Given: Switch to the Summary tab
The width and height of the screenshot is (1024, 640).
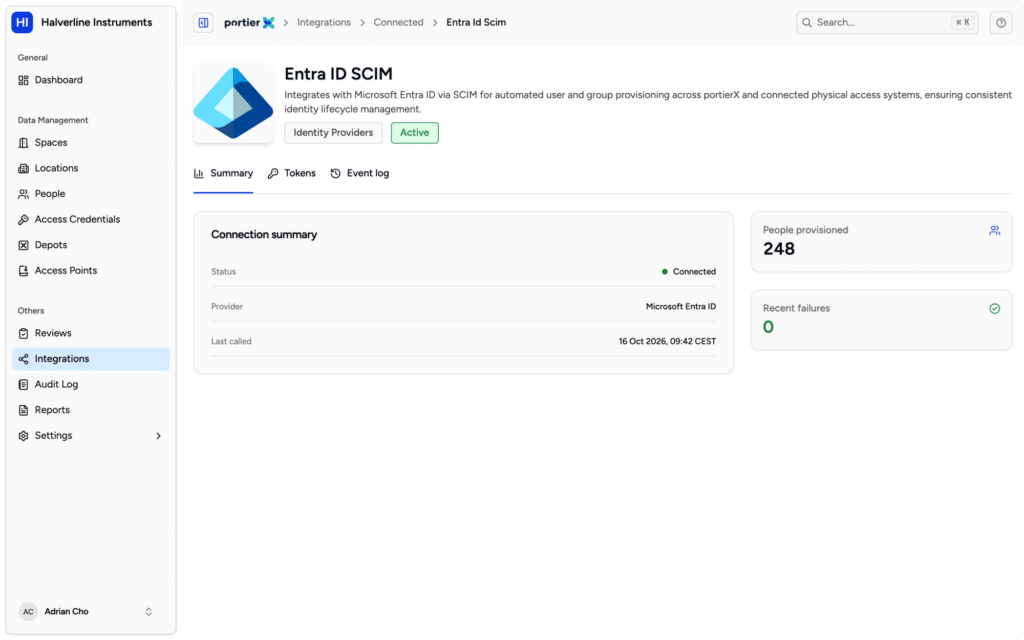Looking at the screenshot, I should [223, 173].
